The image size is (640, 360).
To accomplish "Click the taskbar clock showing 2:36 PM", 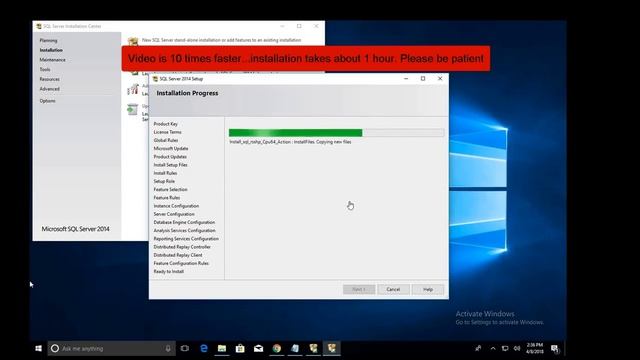I will click(x=534, y=348).
